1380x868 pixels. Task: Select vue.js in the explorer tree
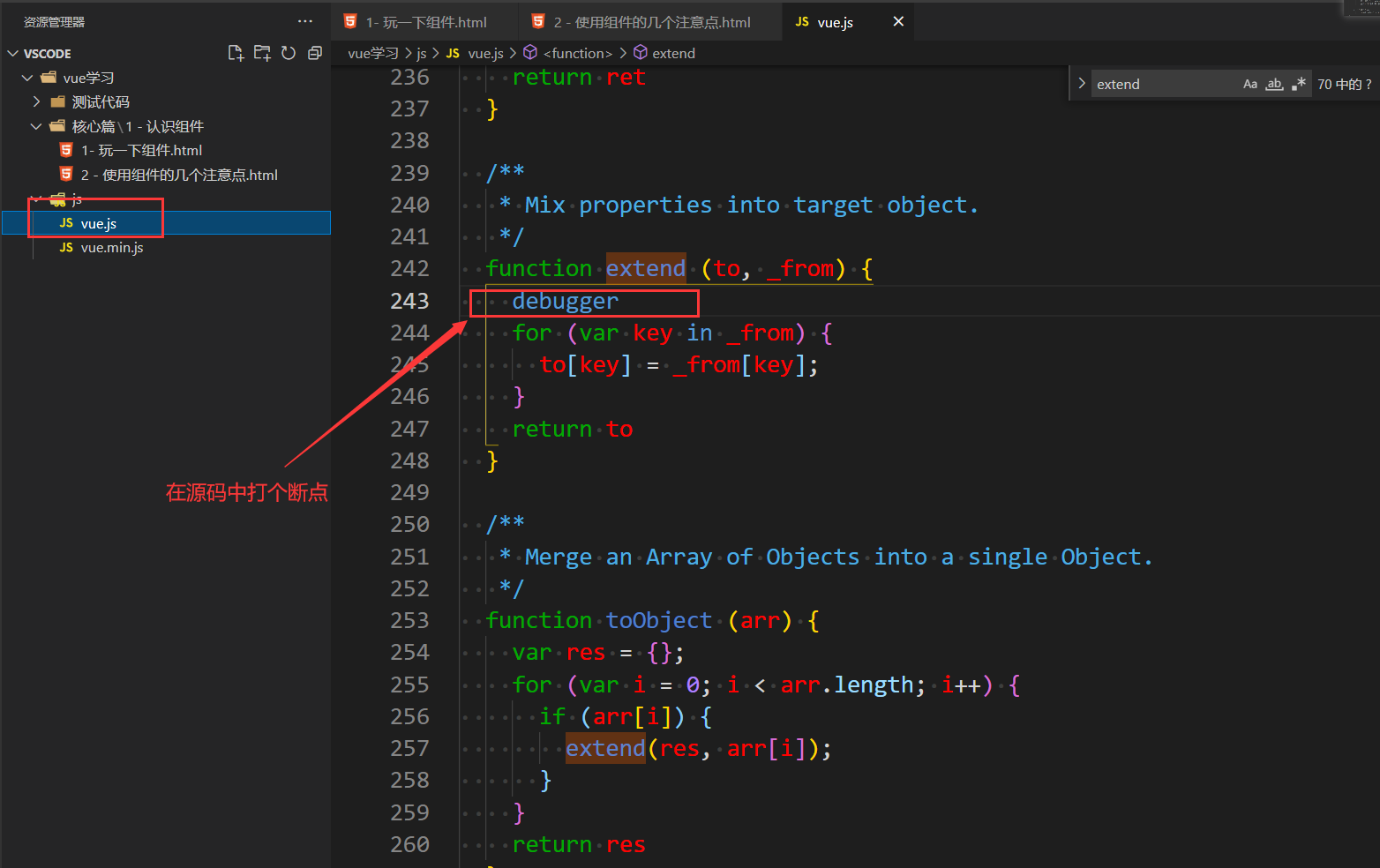click(x=166, y=223)
